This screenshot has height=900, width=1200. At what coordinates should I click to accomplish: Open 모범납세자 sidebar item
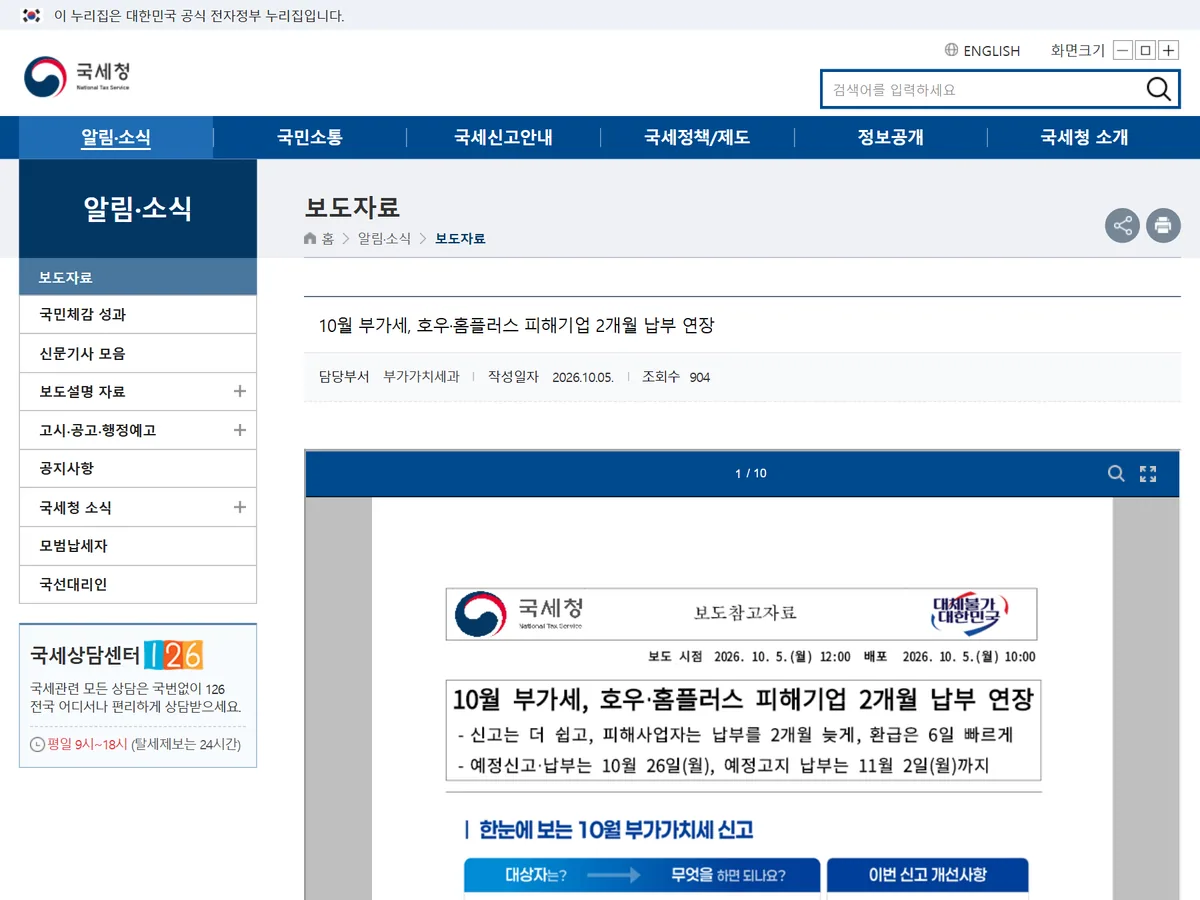(138, 546)
